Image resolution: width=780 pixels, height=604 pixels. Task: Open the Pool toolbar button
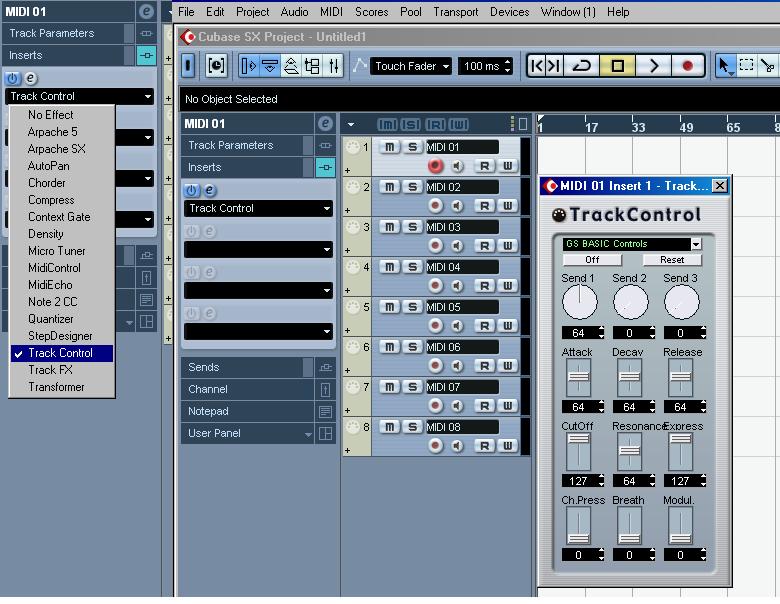(x=312, y=66)
